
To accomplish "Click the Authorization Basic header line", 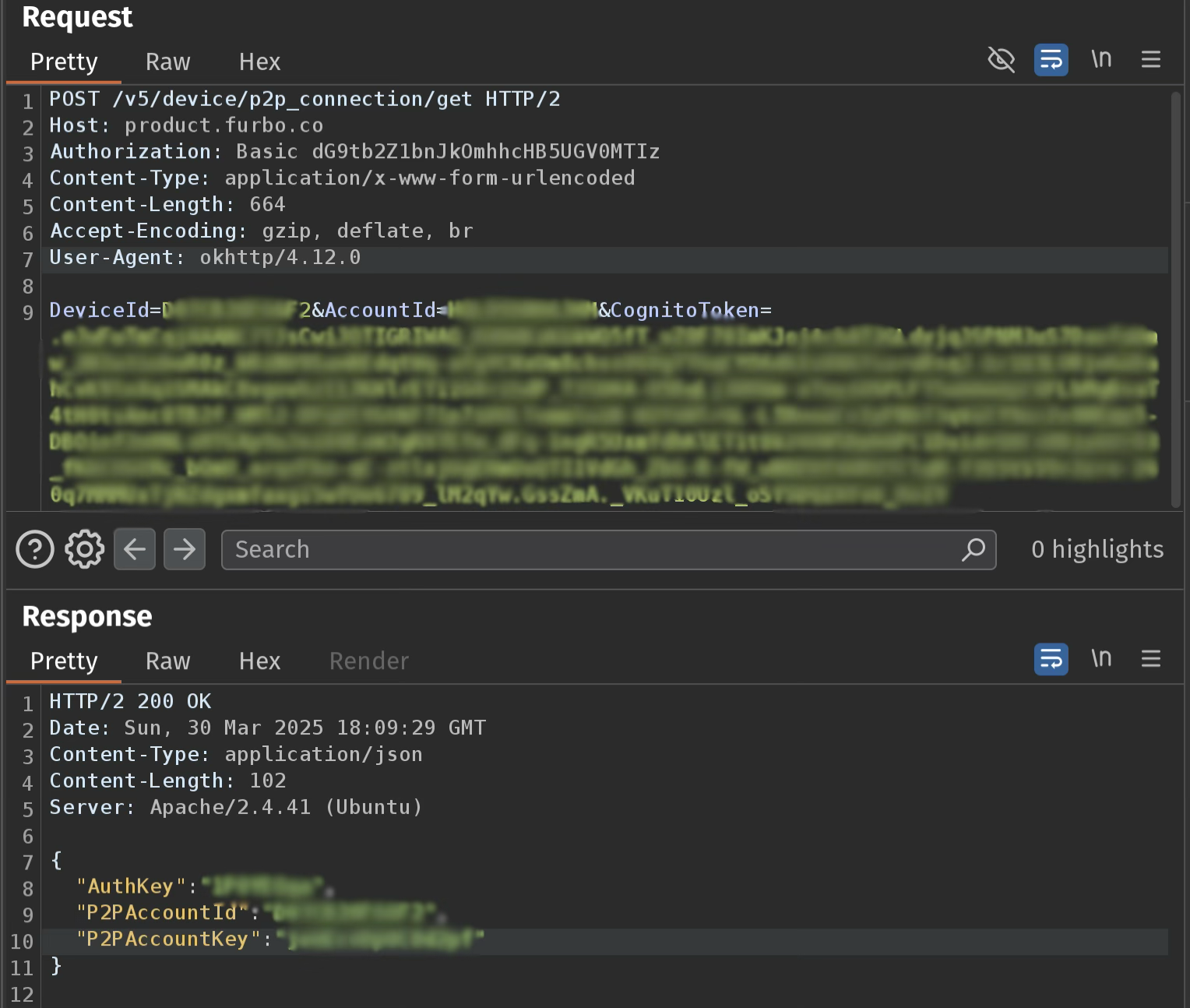I will coord(355,151).
